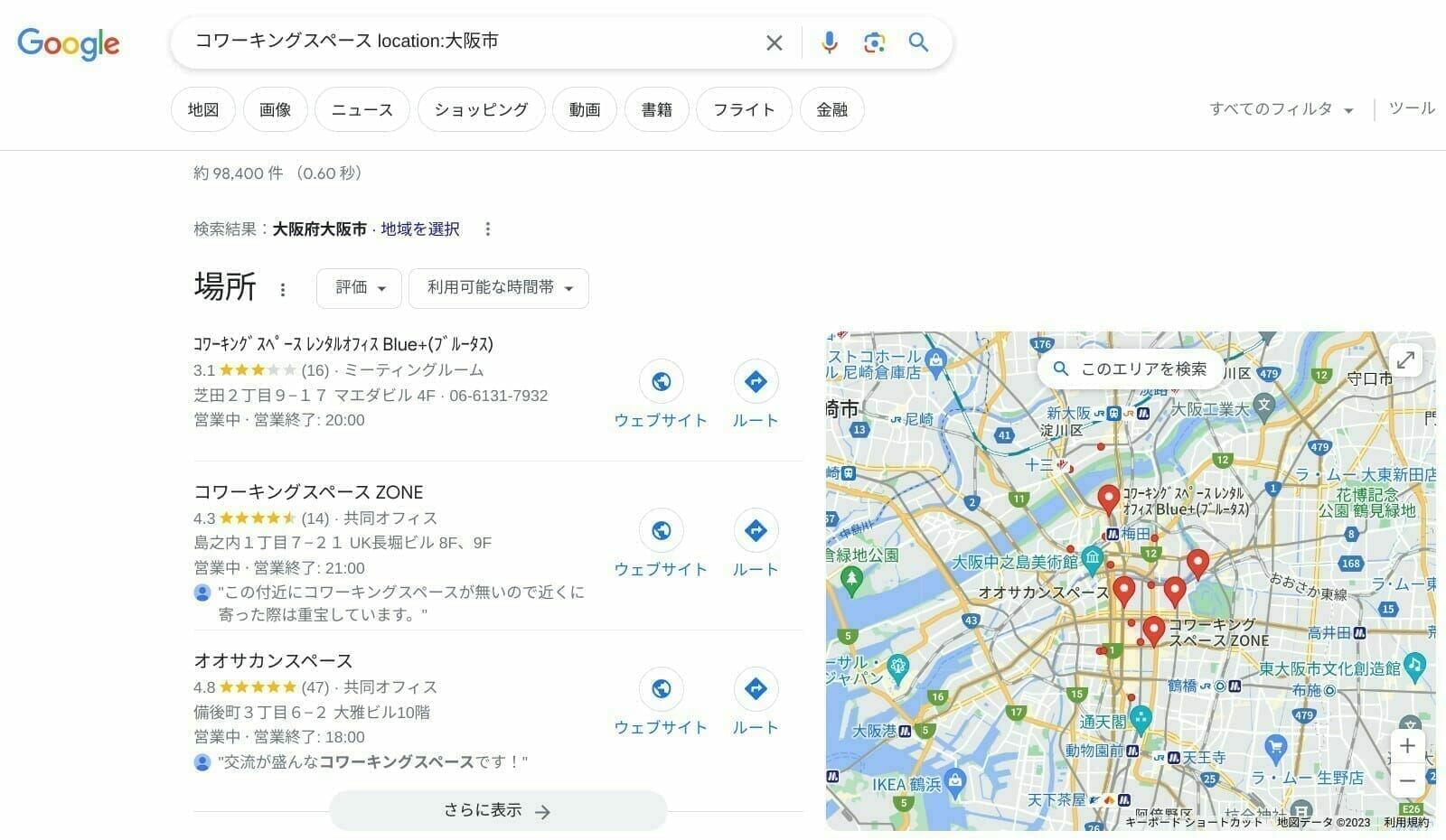Start voice search with the microphone icon

click(829, 42)
